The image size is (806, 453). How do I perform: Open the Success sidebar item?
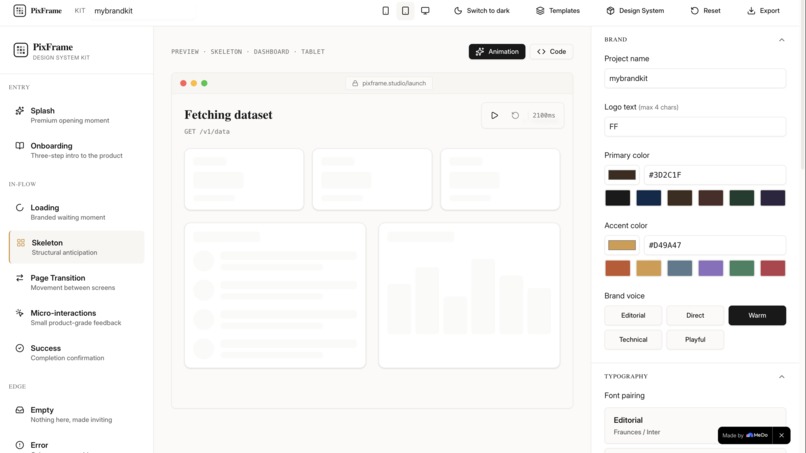[x=77, y=353]
